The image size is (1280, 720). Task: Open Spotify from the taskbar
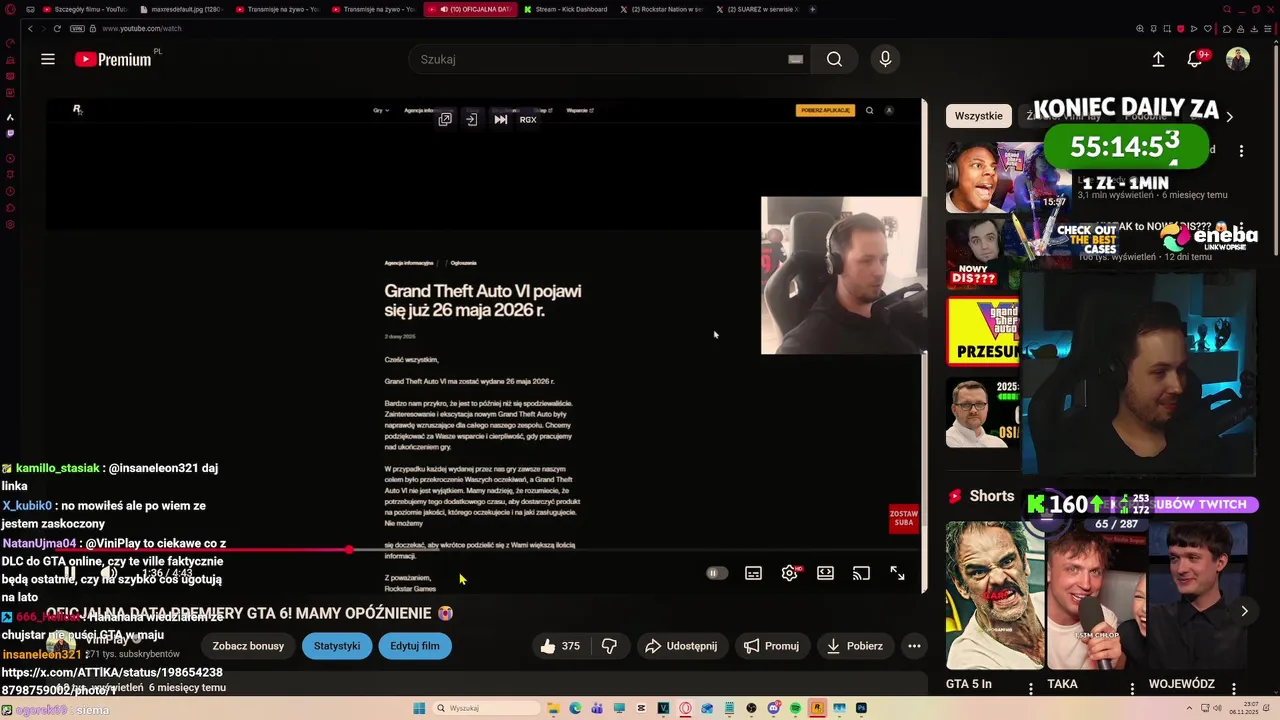click(x=795, y=708)
